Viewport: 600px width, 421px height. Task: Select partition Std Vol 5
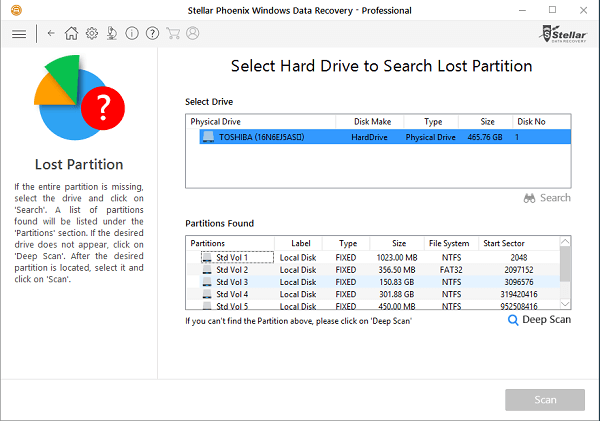373,305
